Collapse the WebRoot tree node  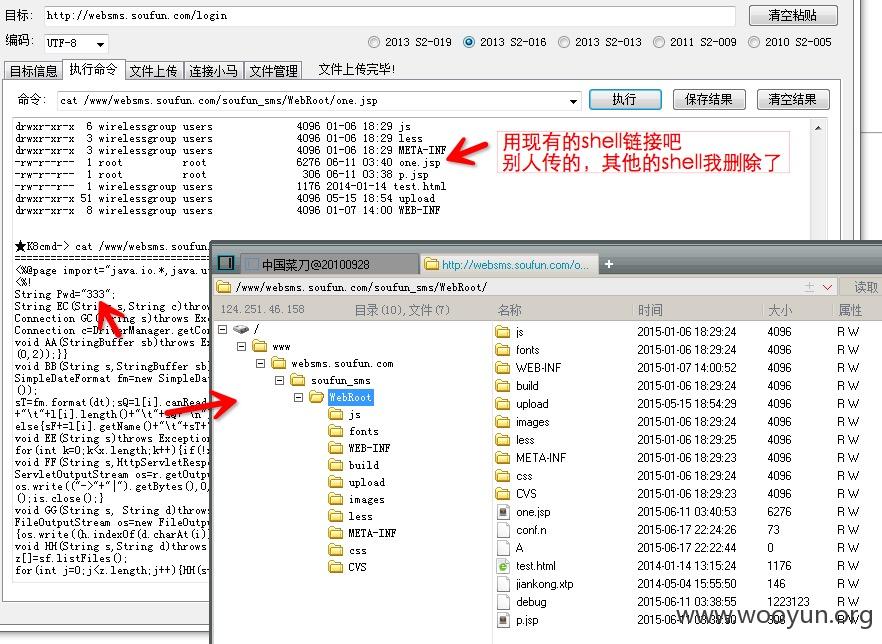[299, 398]
